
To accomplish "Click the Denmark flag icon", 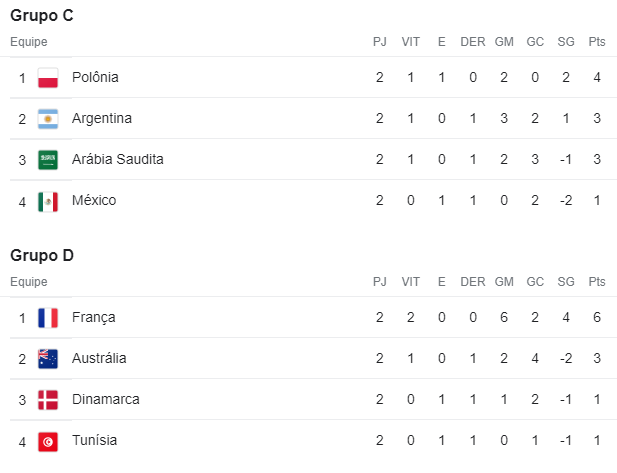I will pyautogui.click(x=48, y=400).
